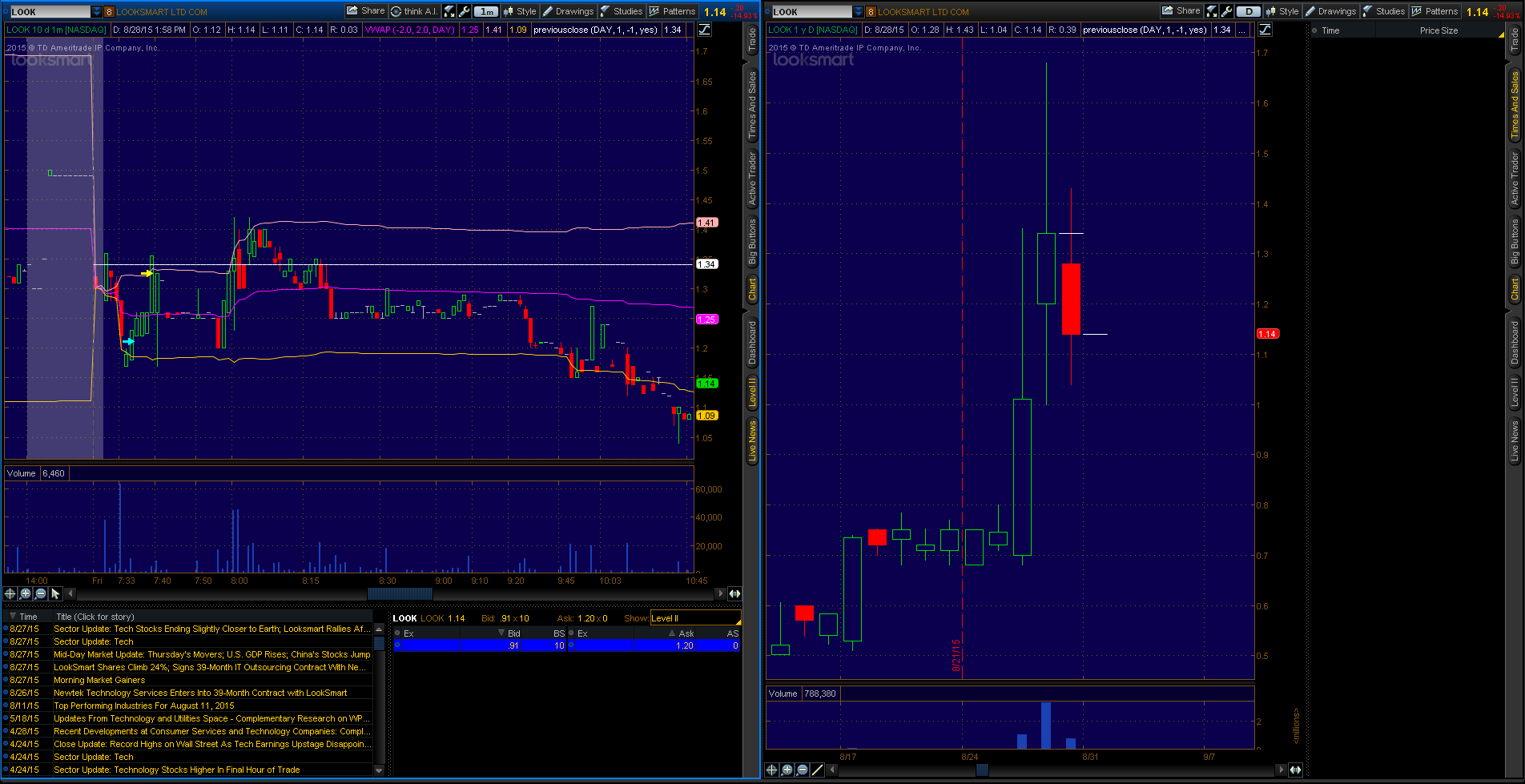Open the Big Buttons tab on right sidebar

[x=1515, y=242]
